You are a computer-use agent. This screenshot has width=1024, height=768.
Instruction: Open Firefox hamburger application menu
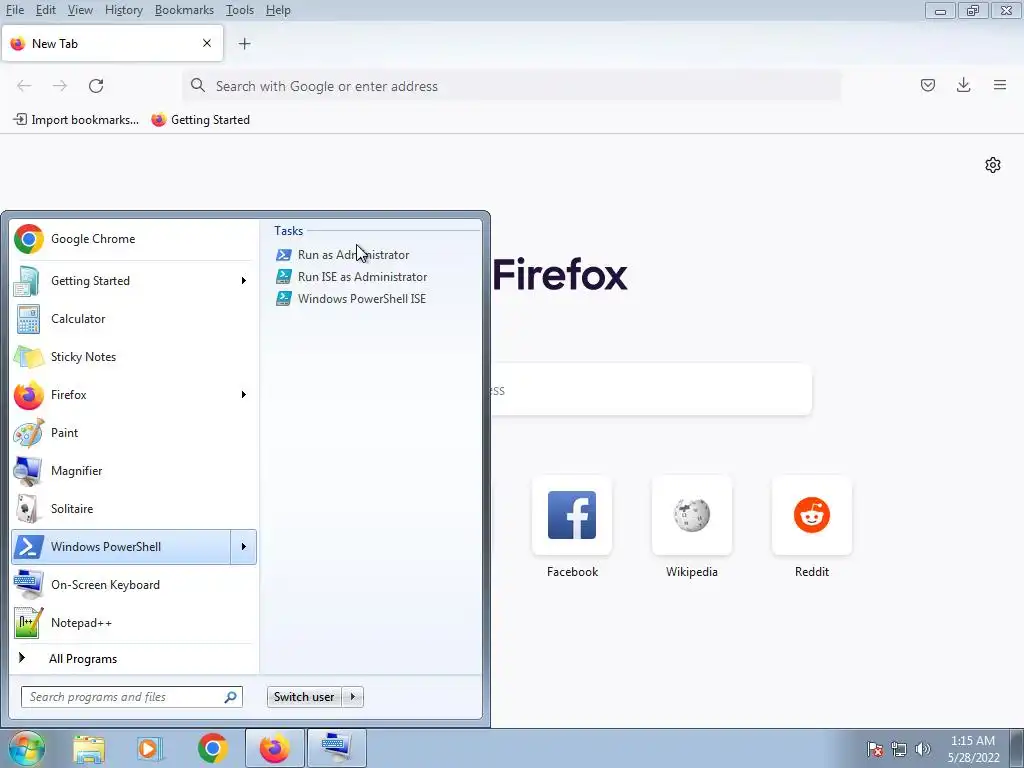(1000, 85)
